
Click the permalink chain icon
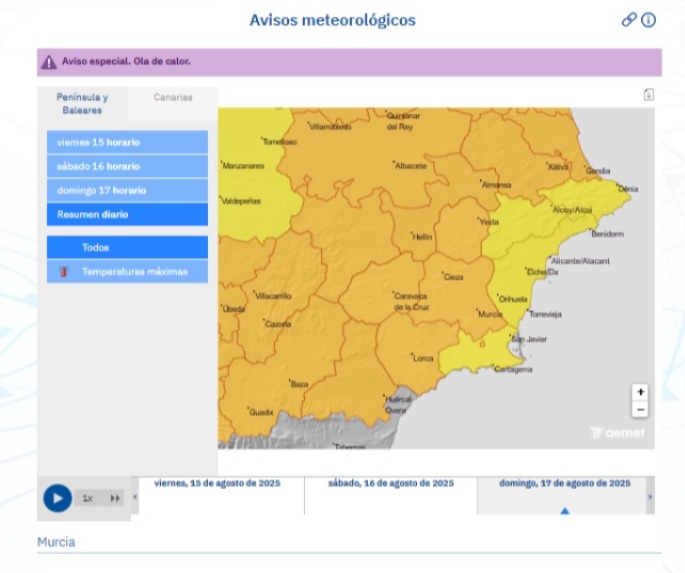(629, 20)
